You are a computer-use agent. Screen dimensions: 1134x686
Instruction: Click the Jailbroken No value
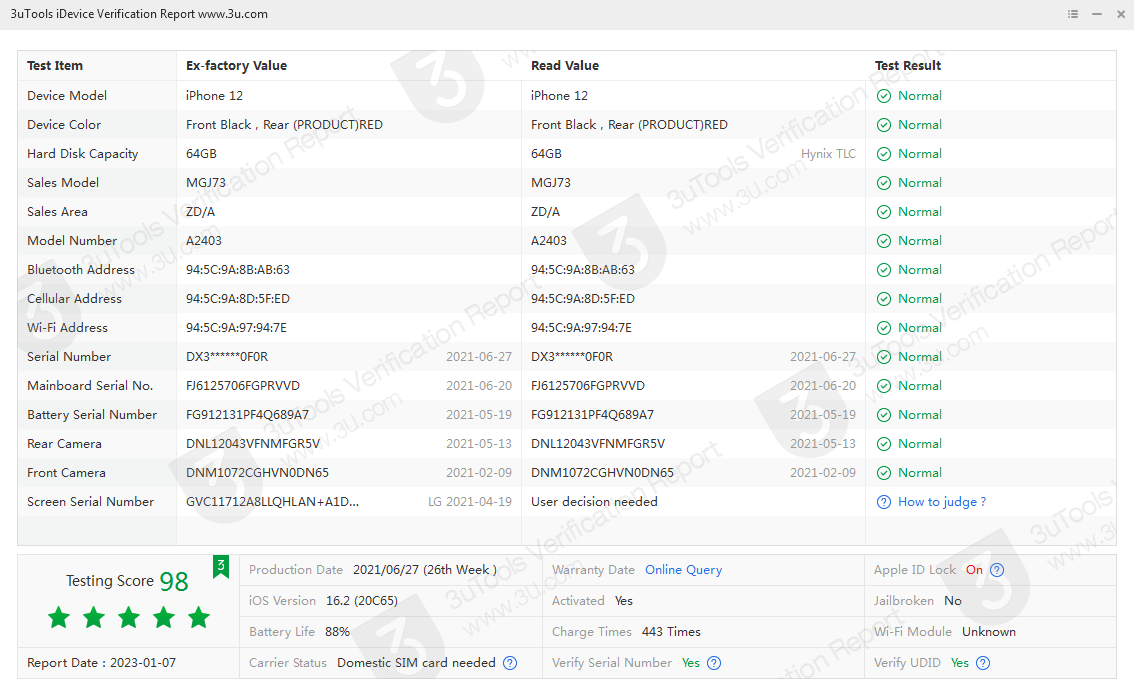[953, 601]
